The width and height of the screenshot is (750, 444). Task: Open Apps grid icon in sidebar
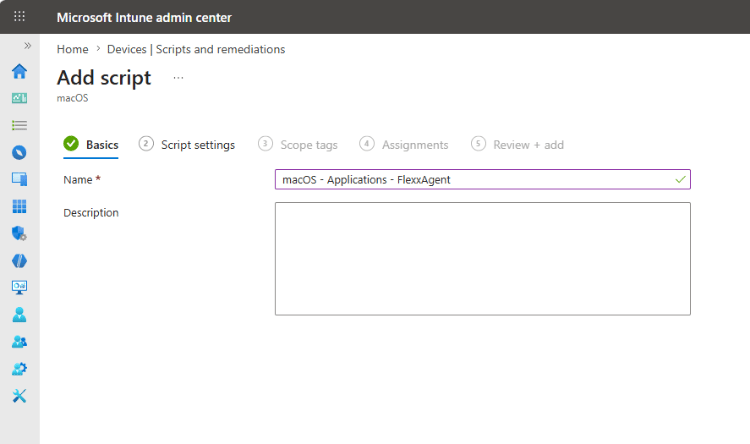click(x=20, y=206)
